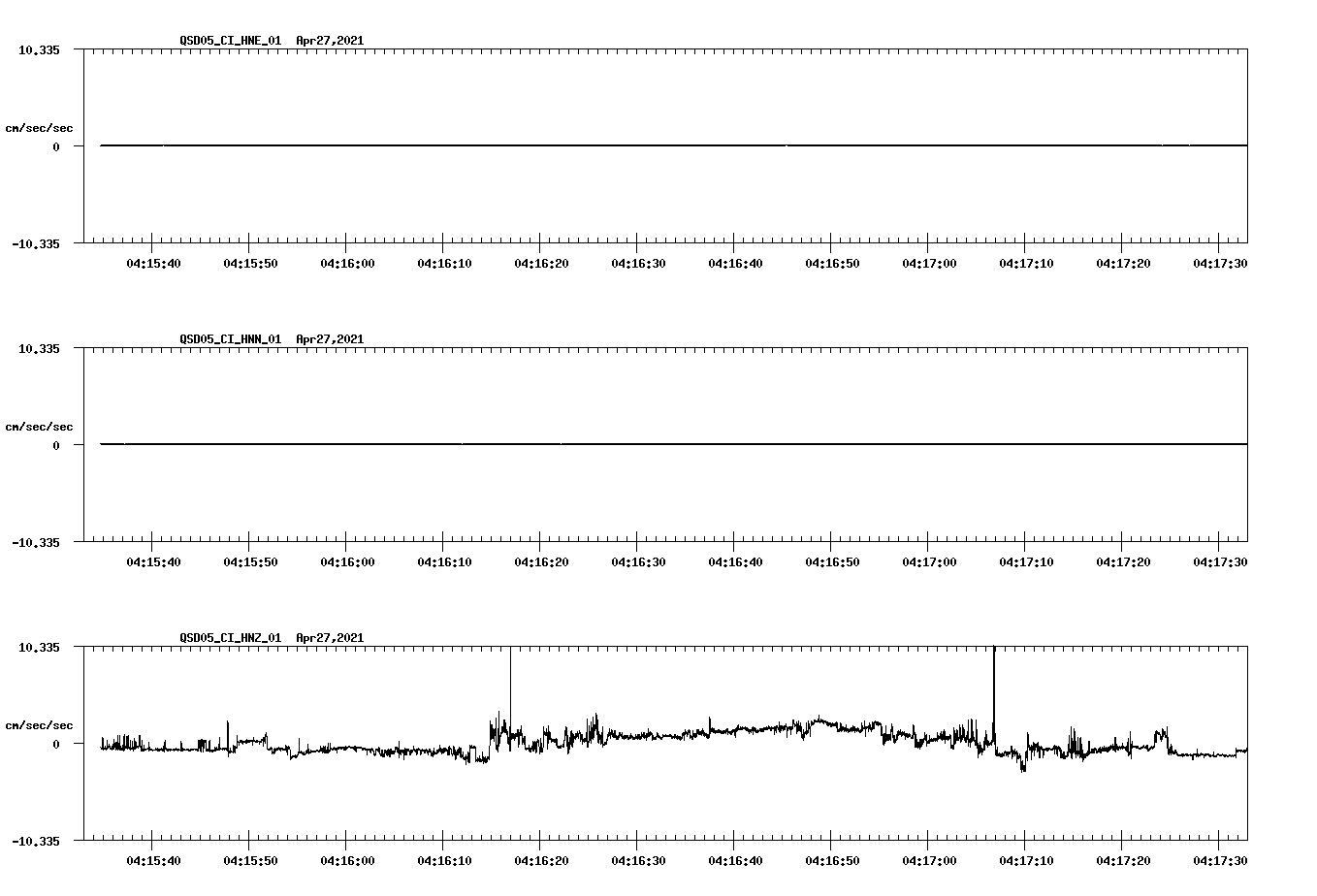The width and height of the screenshot is (1317, 896).
Task: Click the Apr27,2021 date label on bottom plot
Action: [329, 638]
